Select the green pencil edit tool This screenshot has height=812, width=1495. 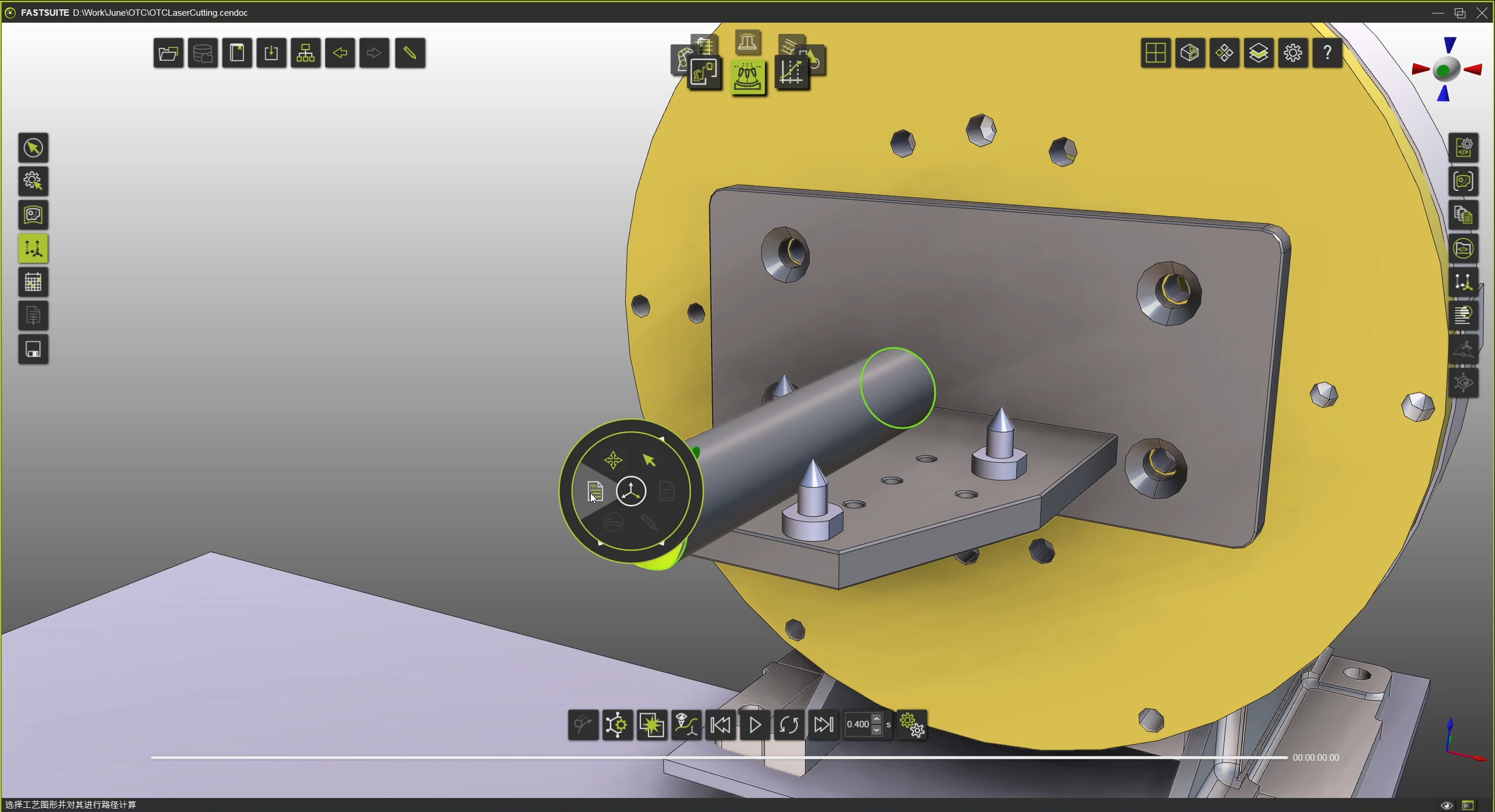click(410, 54)
